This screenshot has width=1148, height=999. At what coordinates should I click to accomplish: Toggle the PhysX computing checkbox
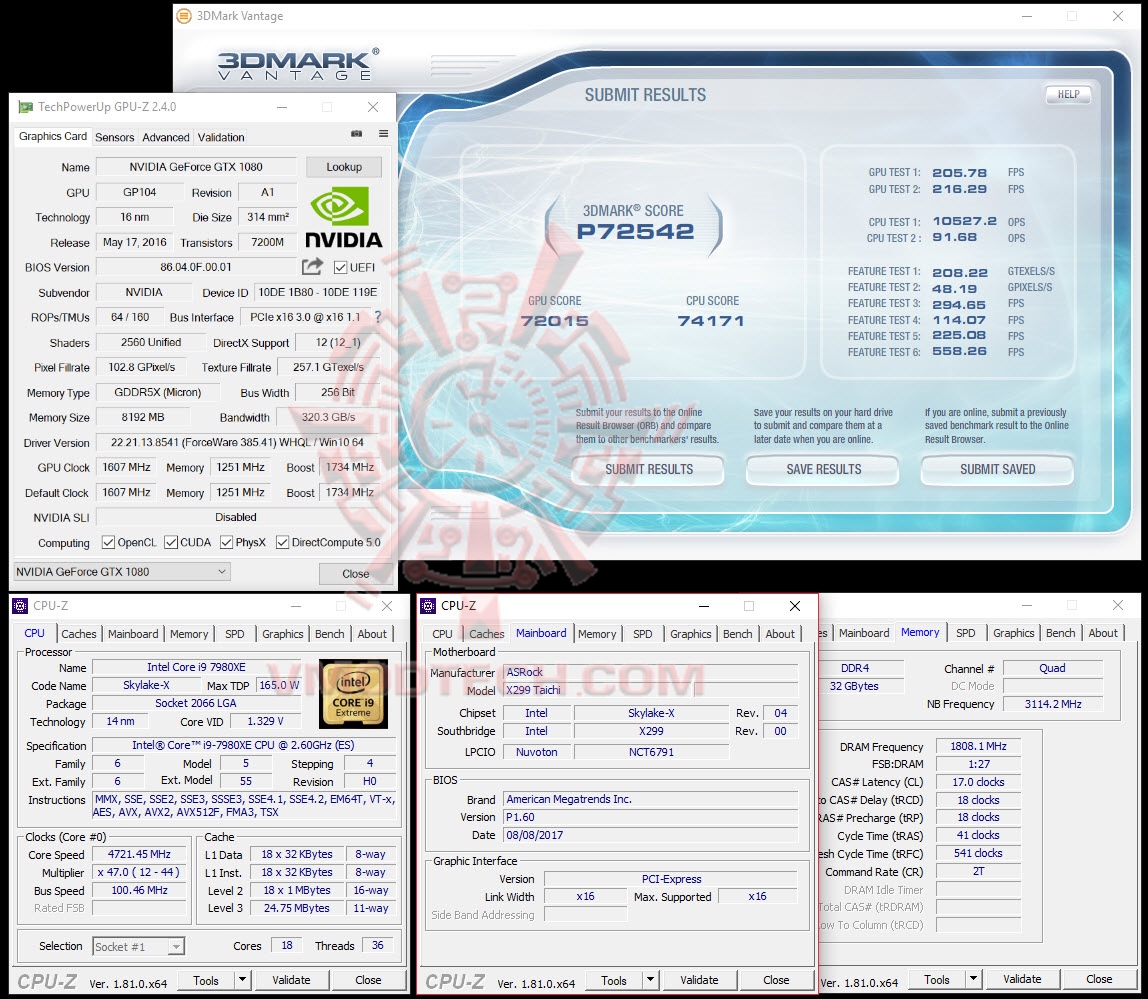227,543
